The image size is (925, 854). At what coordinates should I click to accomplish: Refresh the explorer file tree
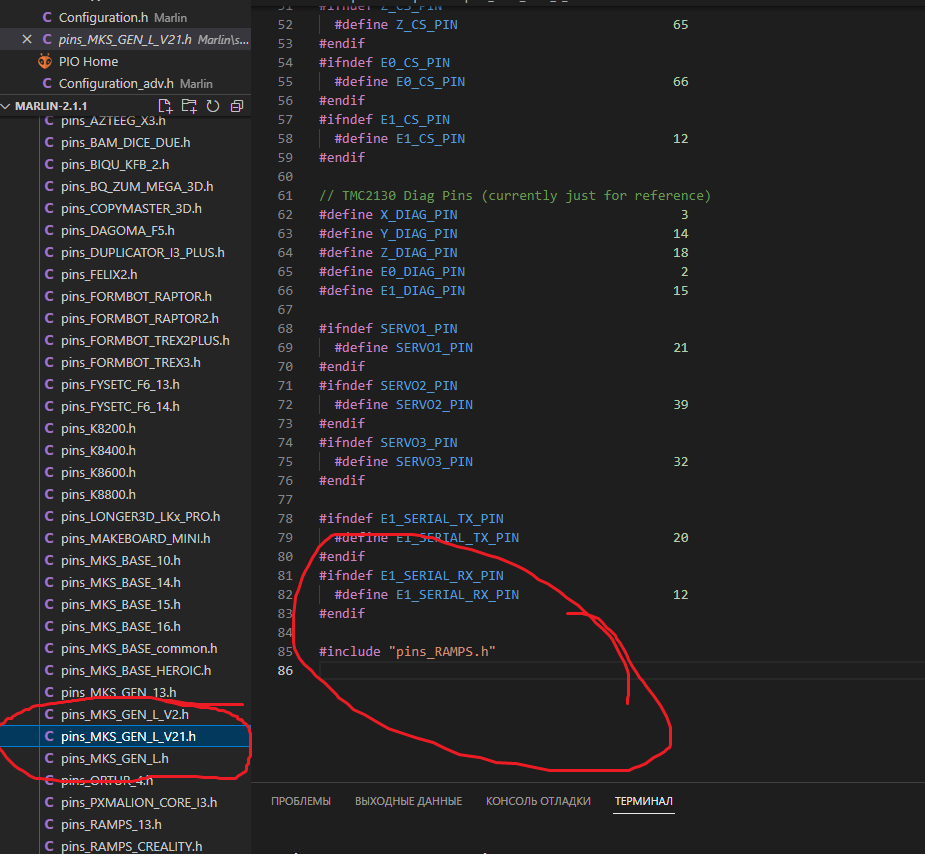212,106
